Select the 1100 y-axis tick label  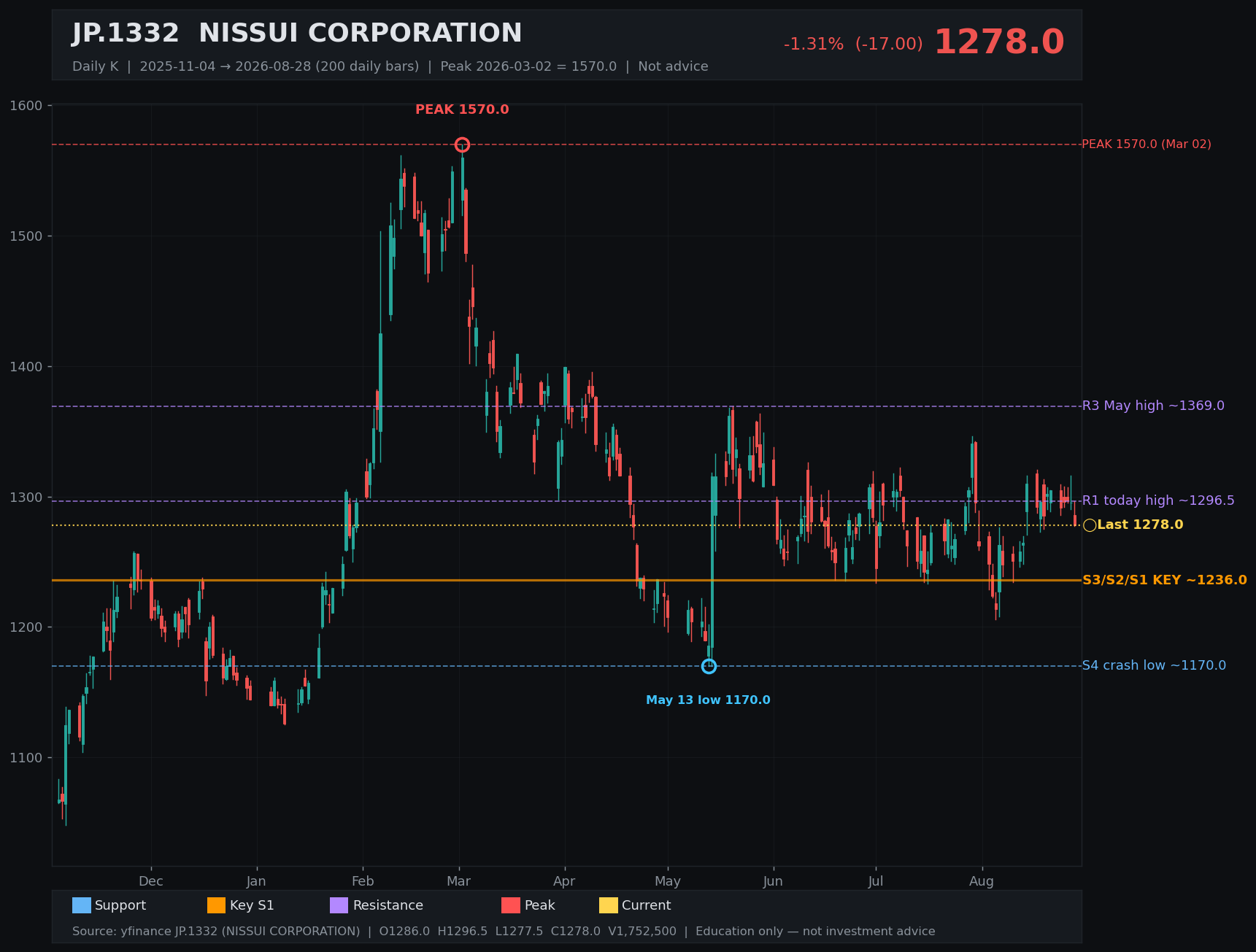click(26, 758)
